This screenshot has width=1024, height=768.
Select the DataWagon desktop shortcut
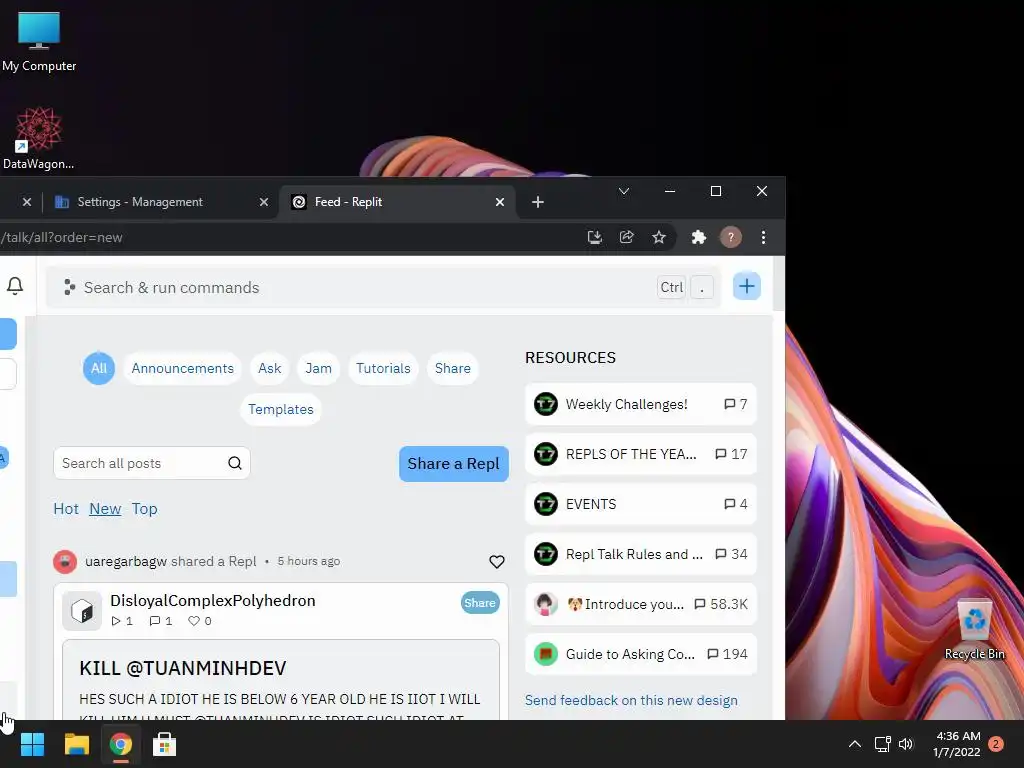(x=39, y=138)
